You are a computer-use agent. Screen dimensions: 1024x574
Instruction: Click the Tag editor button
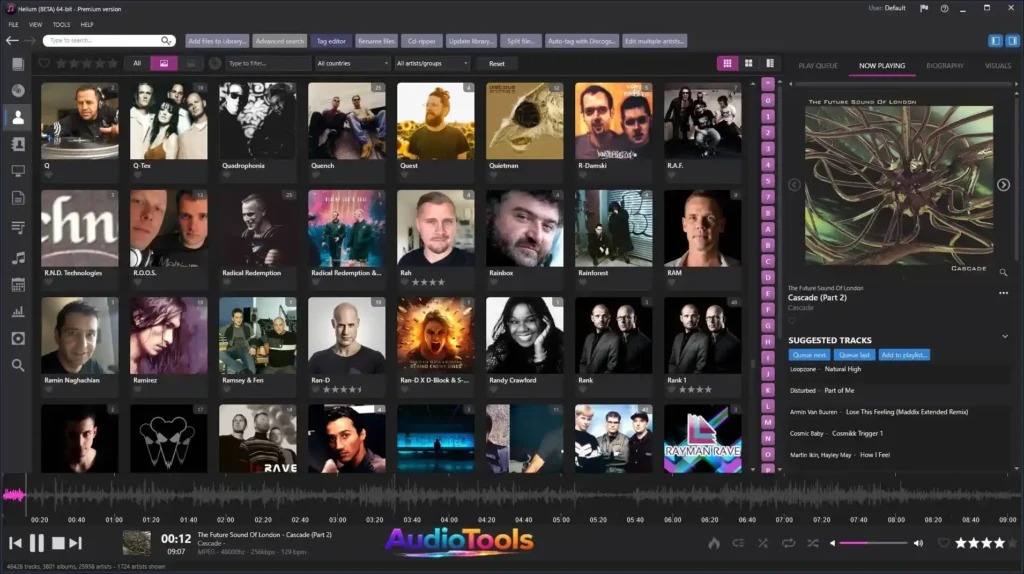[x=331, y=41]
